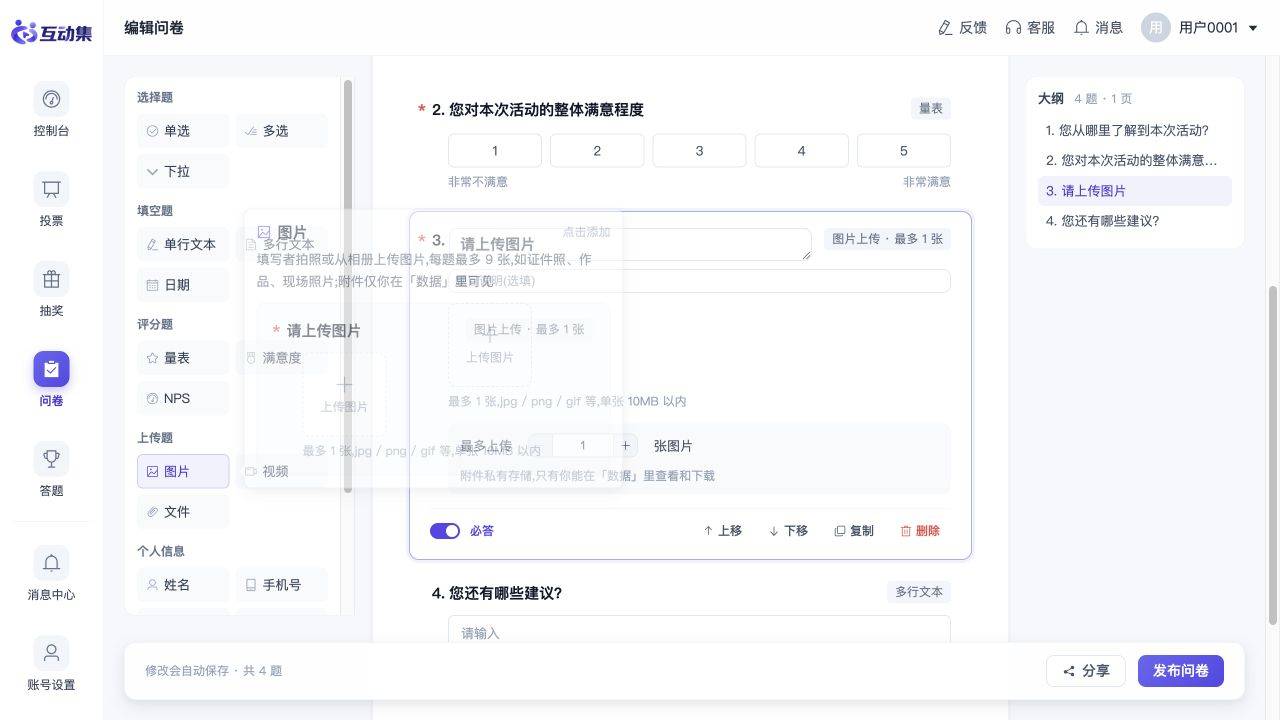Click the 修改会自动保存 · 共 4 题 status text

(213, 671)
